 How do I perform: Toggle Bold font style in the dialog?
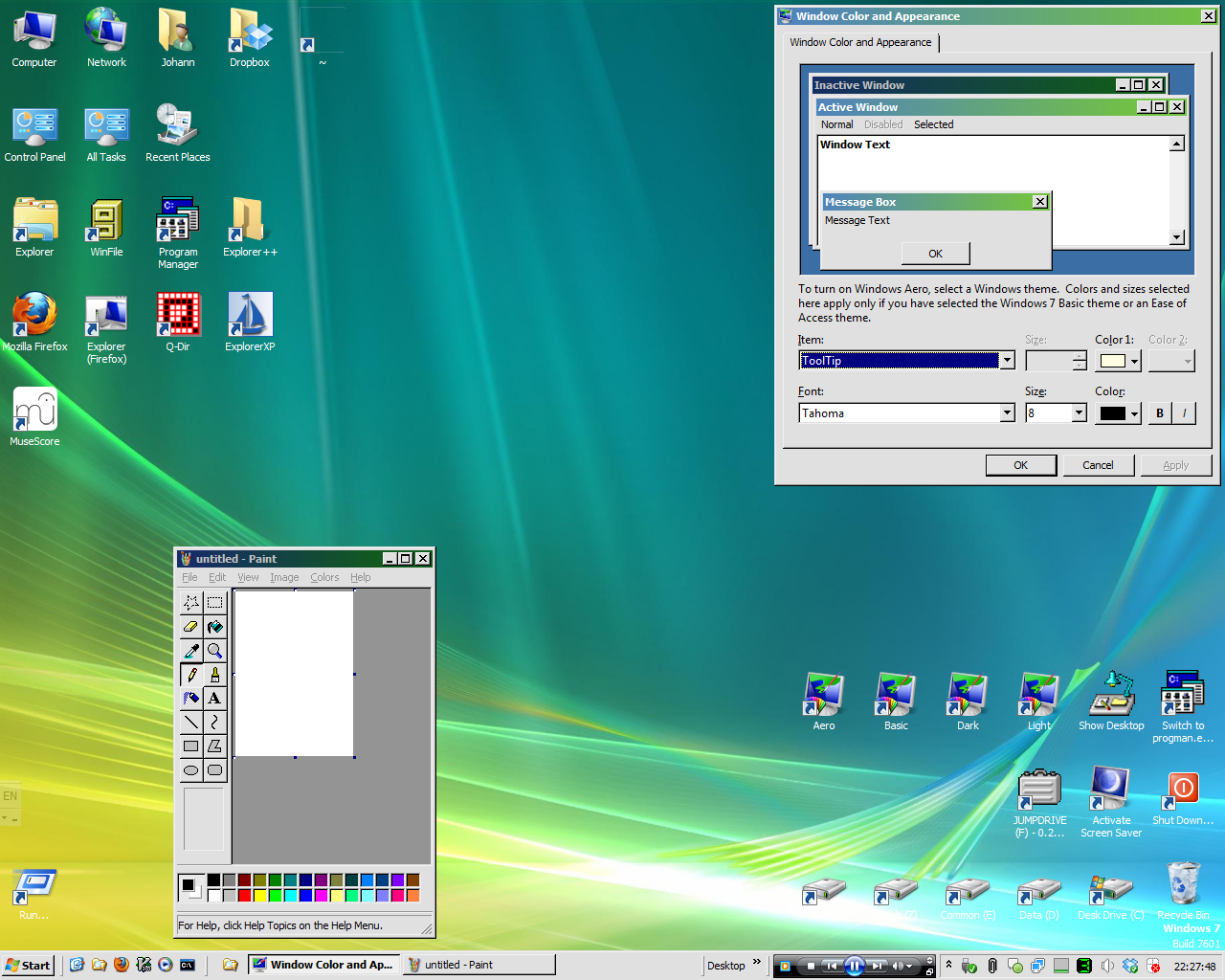pyautogui.click(x=1159, y=412)
